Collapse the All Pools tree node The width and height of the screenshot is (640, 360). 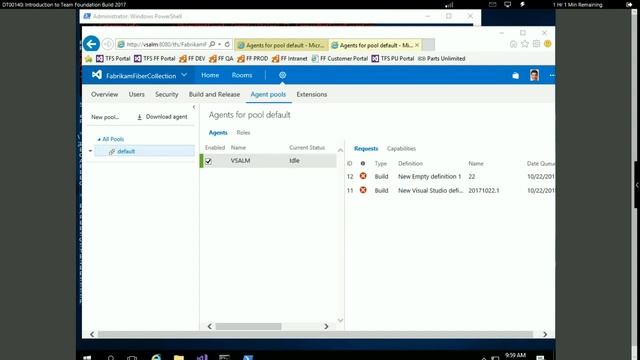tap(99, 139)
